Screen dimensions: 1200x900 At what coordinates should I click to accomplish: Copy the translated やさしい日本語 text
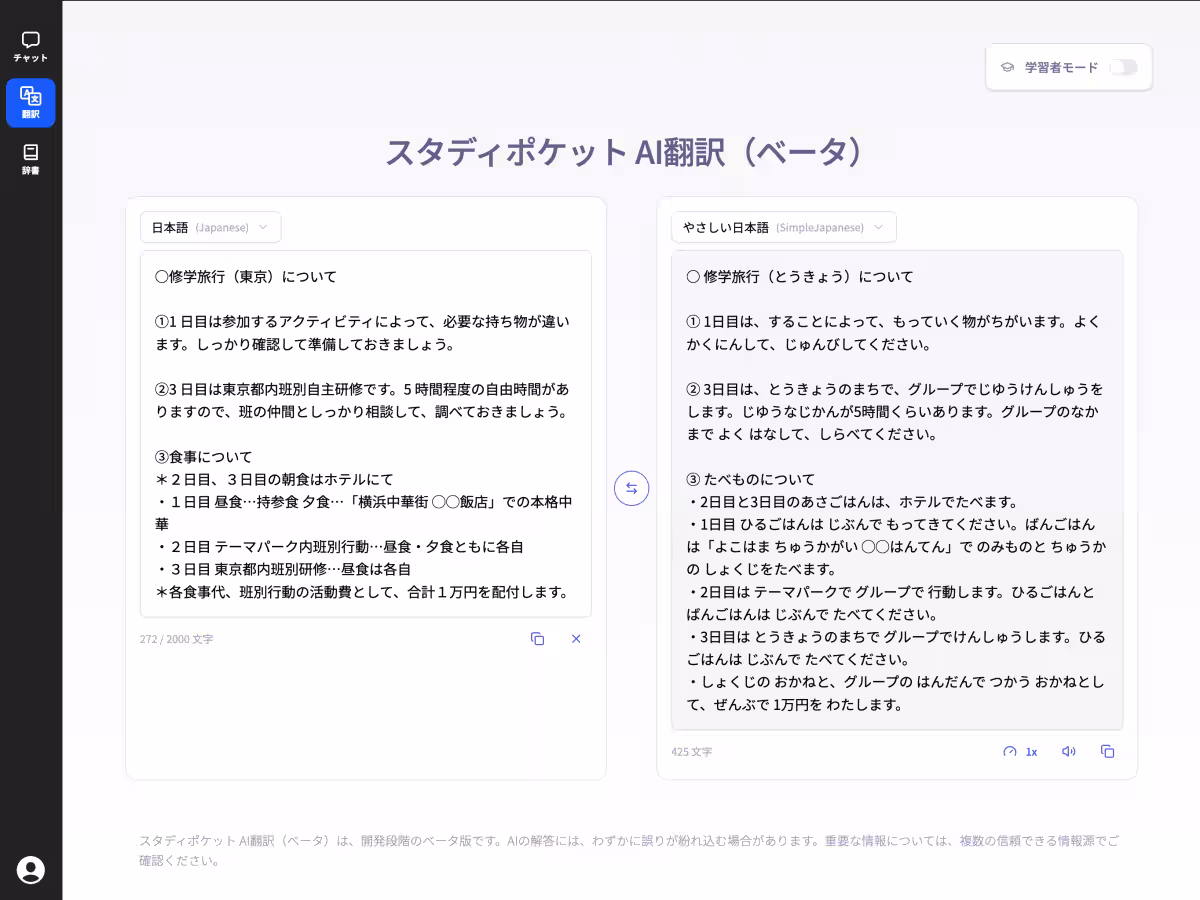1107,751
